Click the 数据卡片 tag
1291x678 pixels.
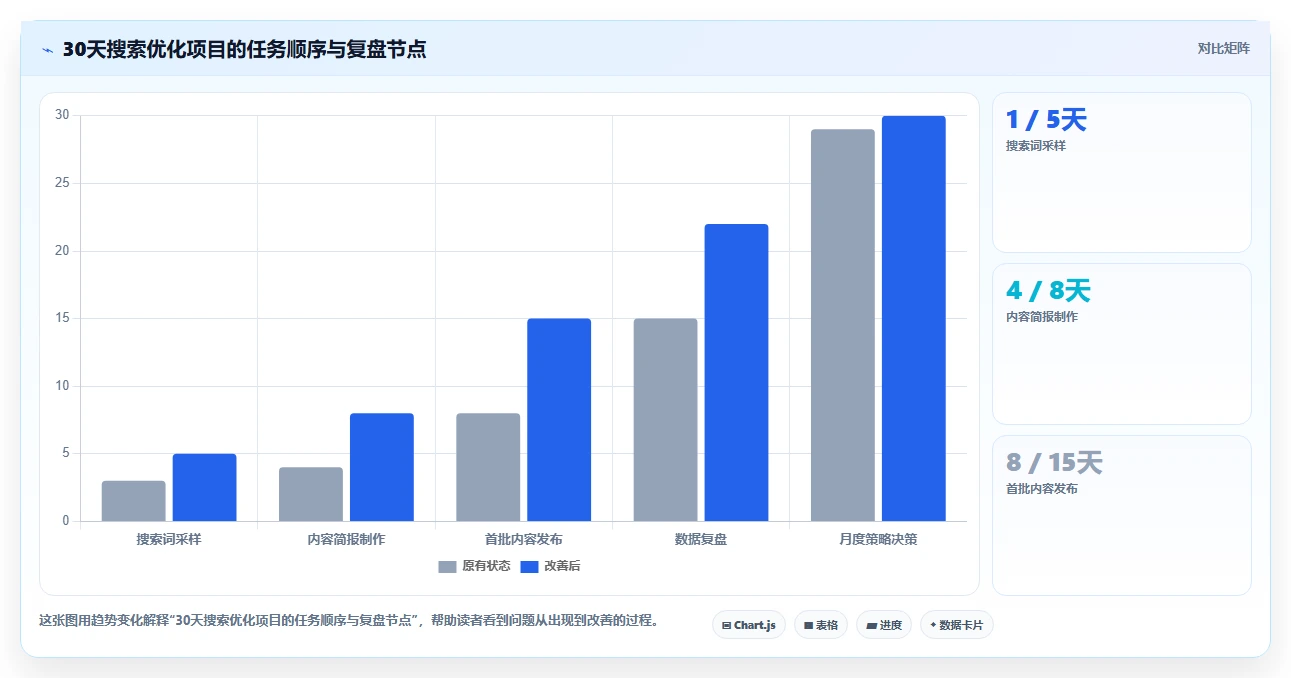[x=956, y=625]
